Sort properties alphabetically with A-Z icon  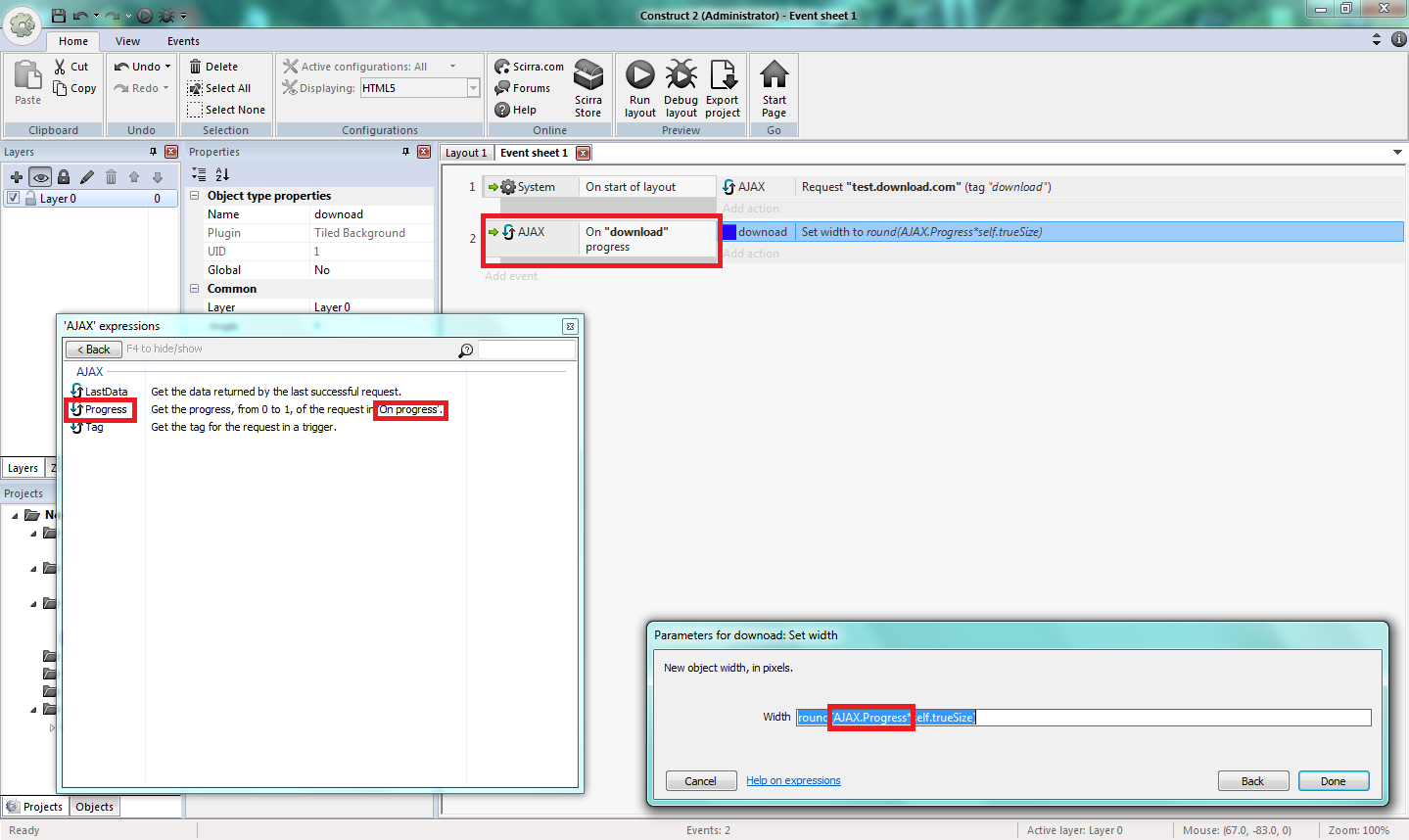[x=222, y=174]
